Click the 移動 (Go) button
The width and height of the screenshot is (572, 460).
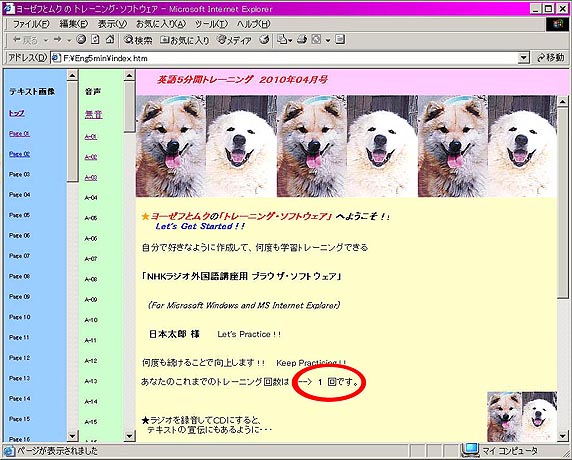pos(550,58)
